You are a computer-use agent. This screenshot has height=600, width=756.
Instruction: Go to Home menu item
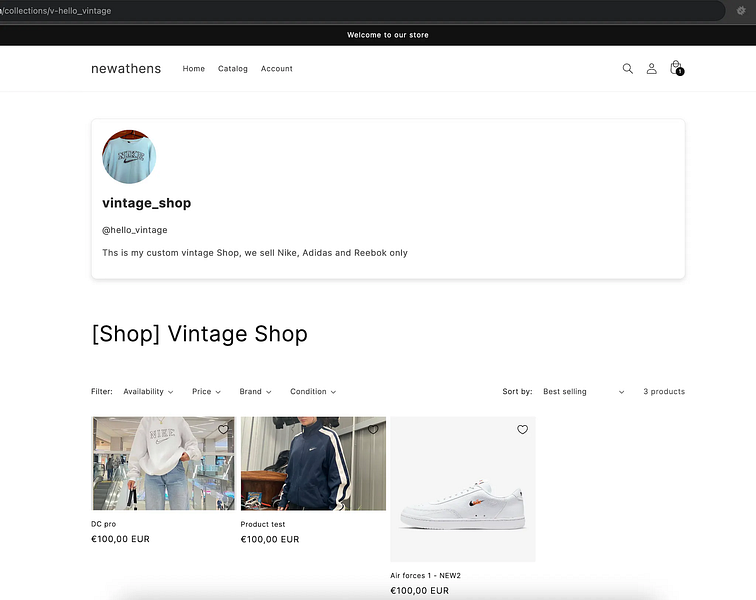click(193, 69)
